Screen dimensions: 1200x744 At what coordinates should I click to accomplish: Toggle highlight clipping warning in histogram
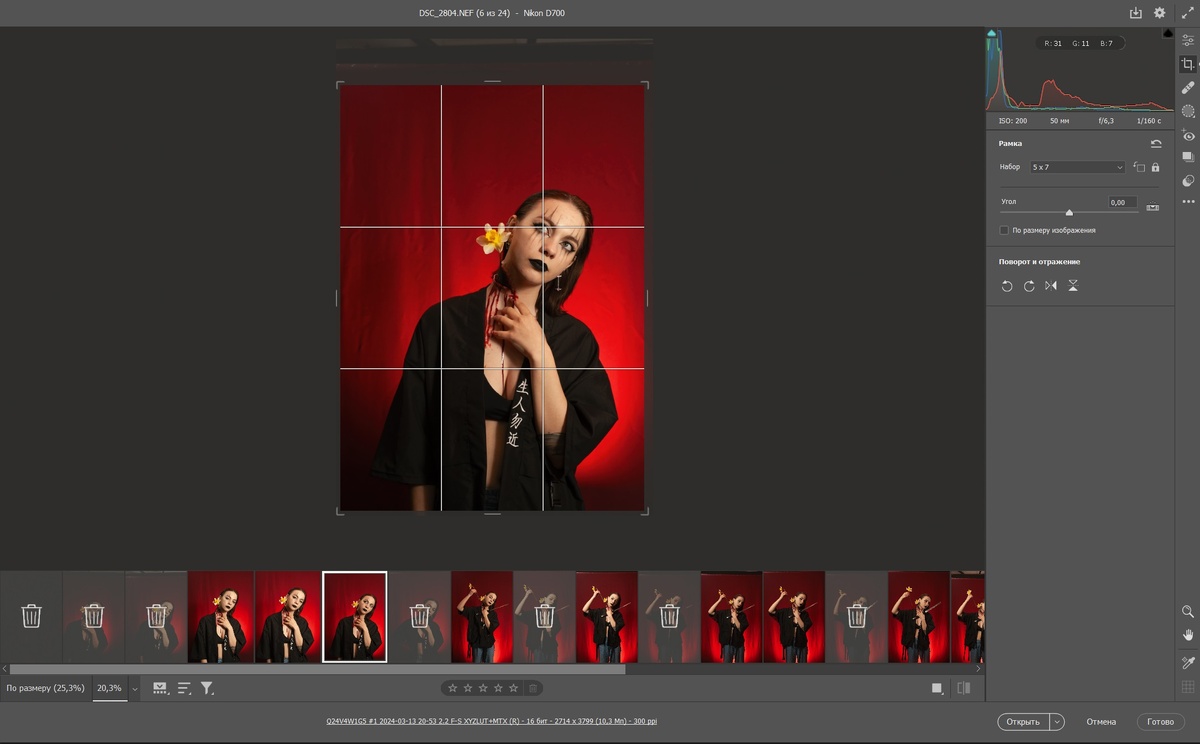click(1168, 33)
